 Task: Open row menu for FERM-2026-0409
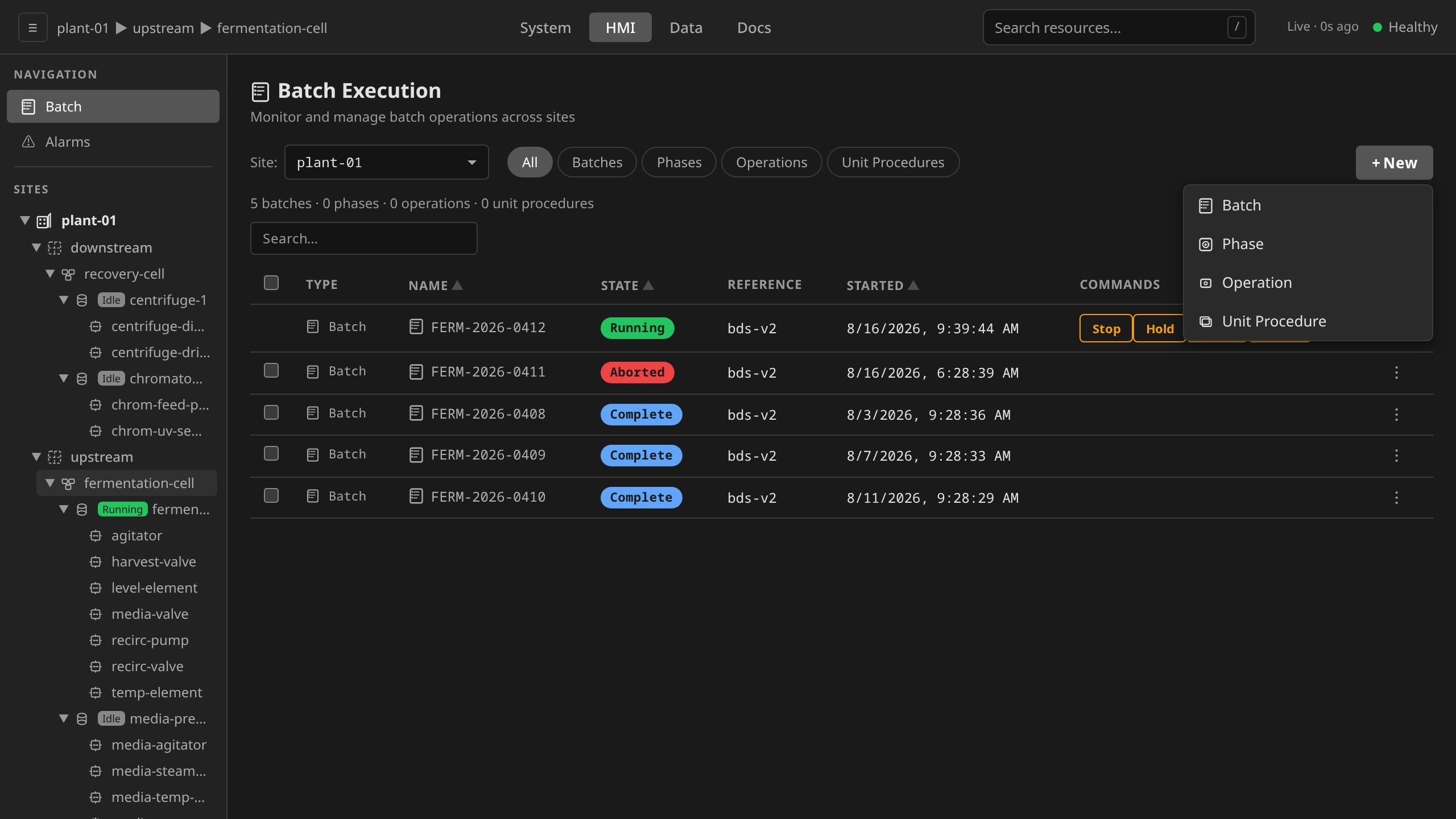pyautogui.click(x=1396, y=456)
